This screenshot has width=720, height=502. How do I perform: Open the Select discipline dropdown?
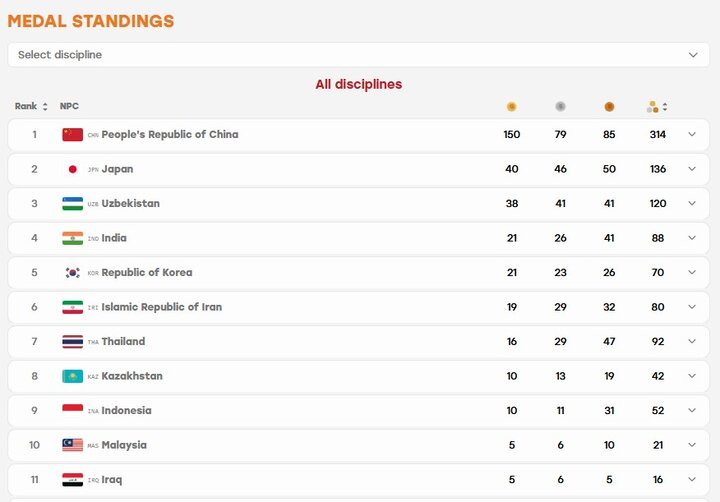click(358, 55)
